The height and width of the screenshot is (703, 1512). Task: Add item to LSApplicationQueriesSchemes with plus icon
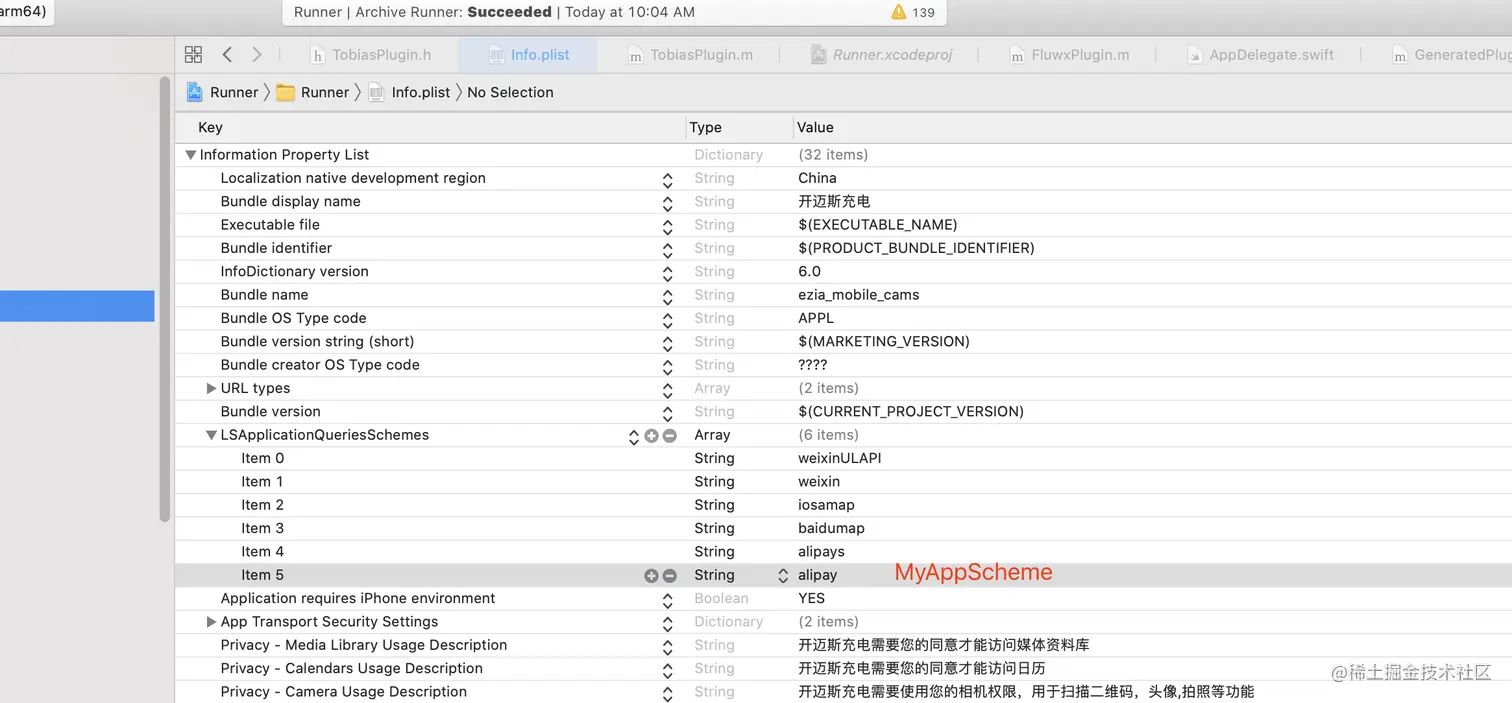click(x=651, y=436)
